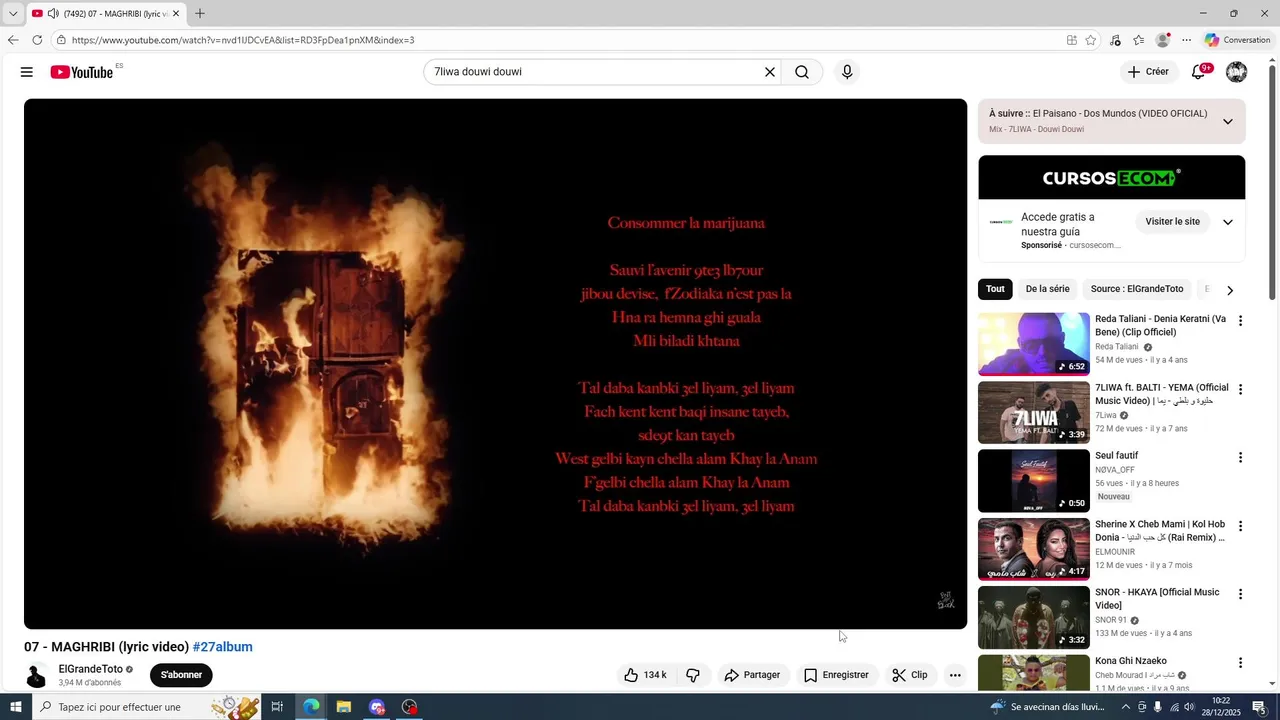Open the Reda Taliani Denia Keratni thumbnail
The height and width of the screenshot is (720, 1280).
tap(1034, 344)
